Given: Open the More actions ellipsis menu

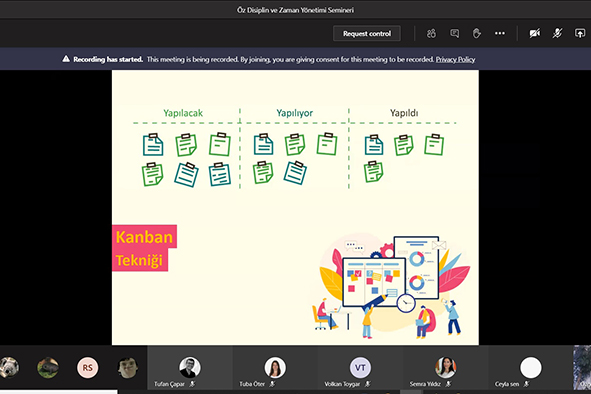Looking at the screenshot, I should (x=500, y=34).
